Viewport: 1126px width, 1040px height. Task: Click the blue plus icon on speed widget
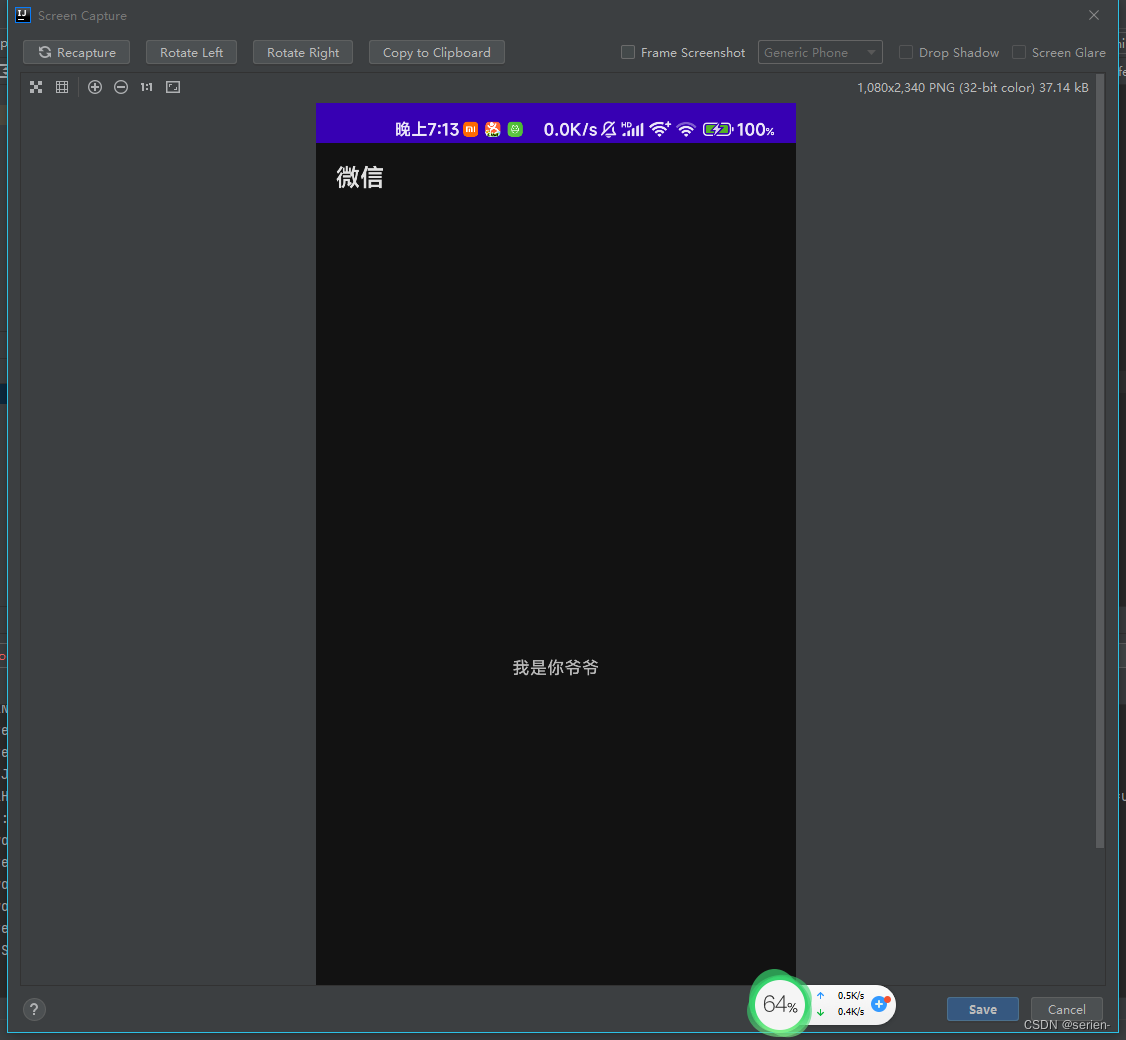coord(879,1004)
